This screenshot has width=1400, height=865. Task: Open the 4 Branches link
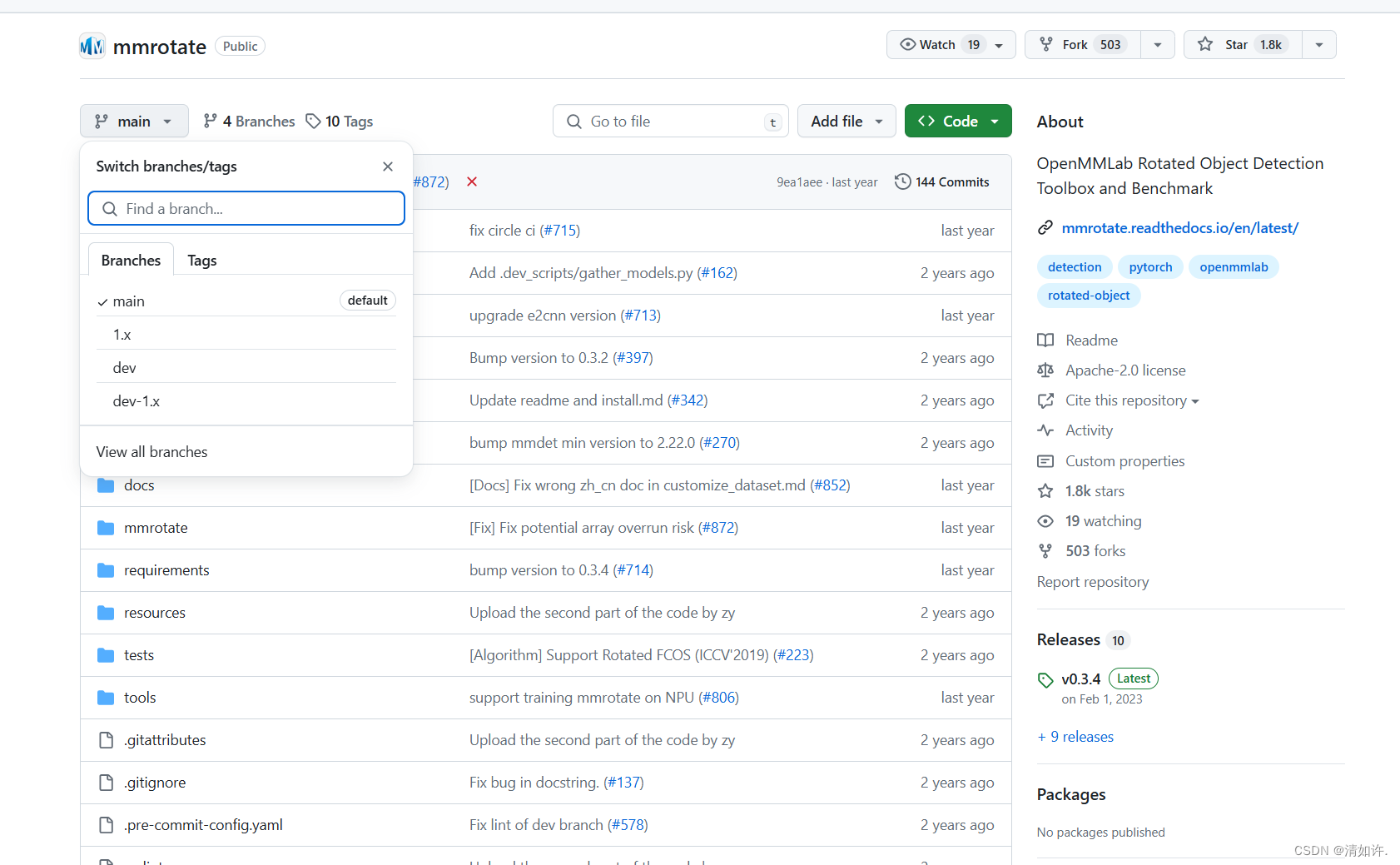coord(249,122)
